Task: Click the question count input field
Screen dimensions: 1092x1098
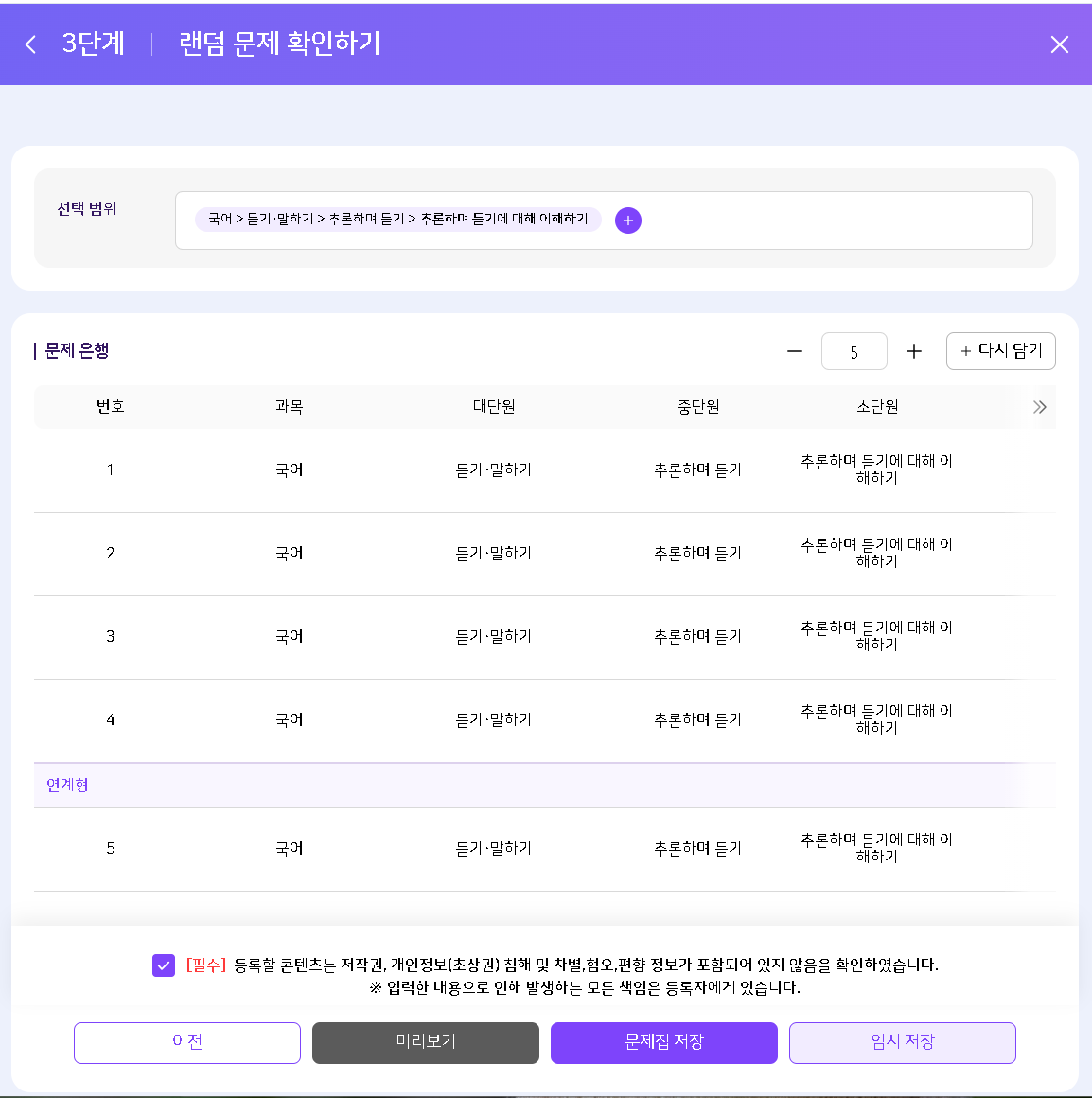Action: click(854, 351)
